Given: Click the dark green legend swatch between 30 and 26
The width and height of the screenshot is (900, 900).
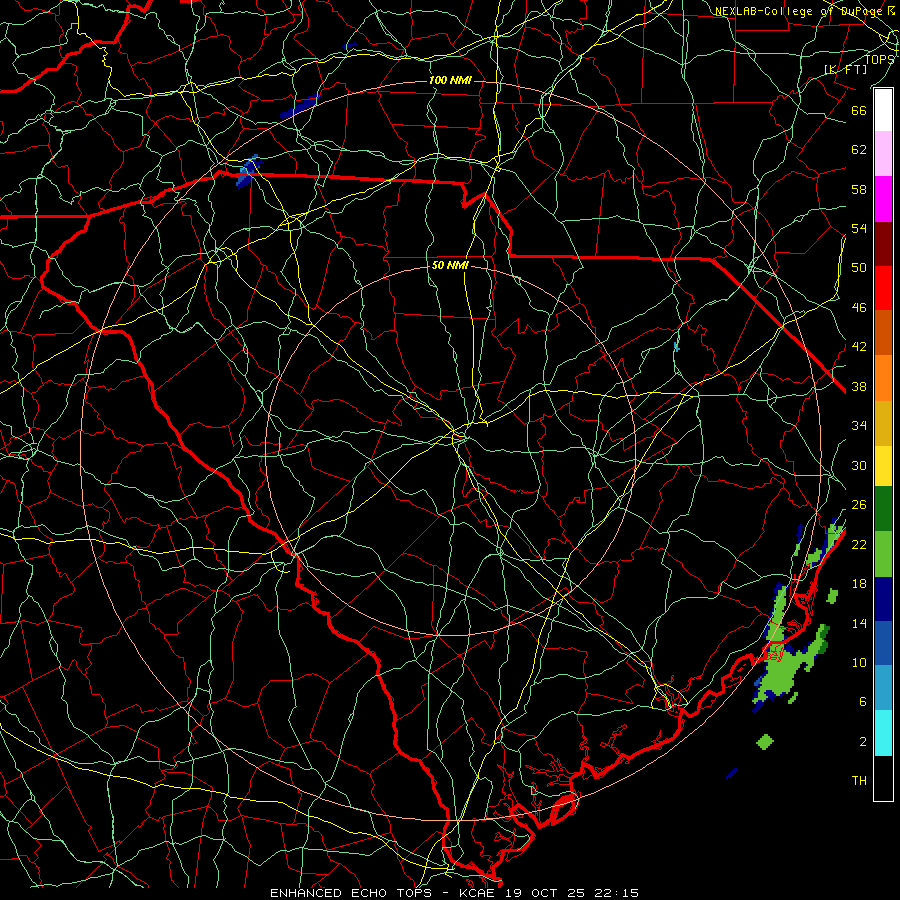Looking at the screenshot, I should coord(883,509).
